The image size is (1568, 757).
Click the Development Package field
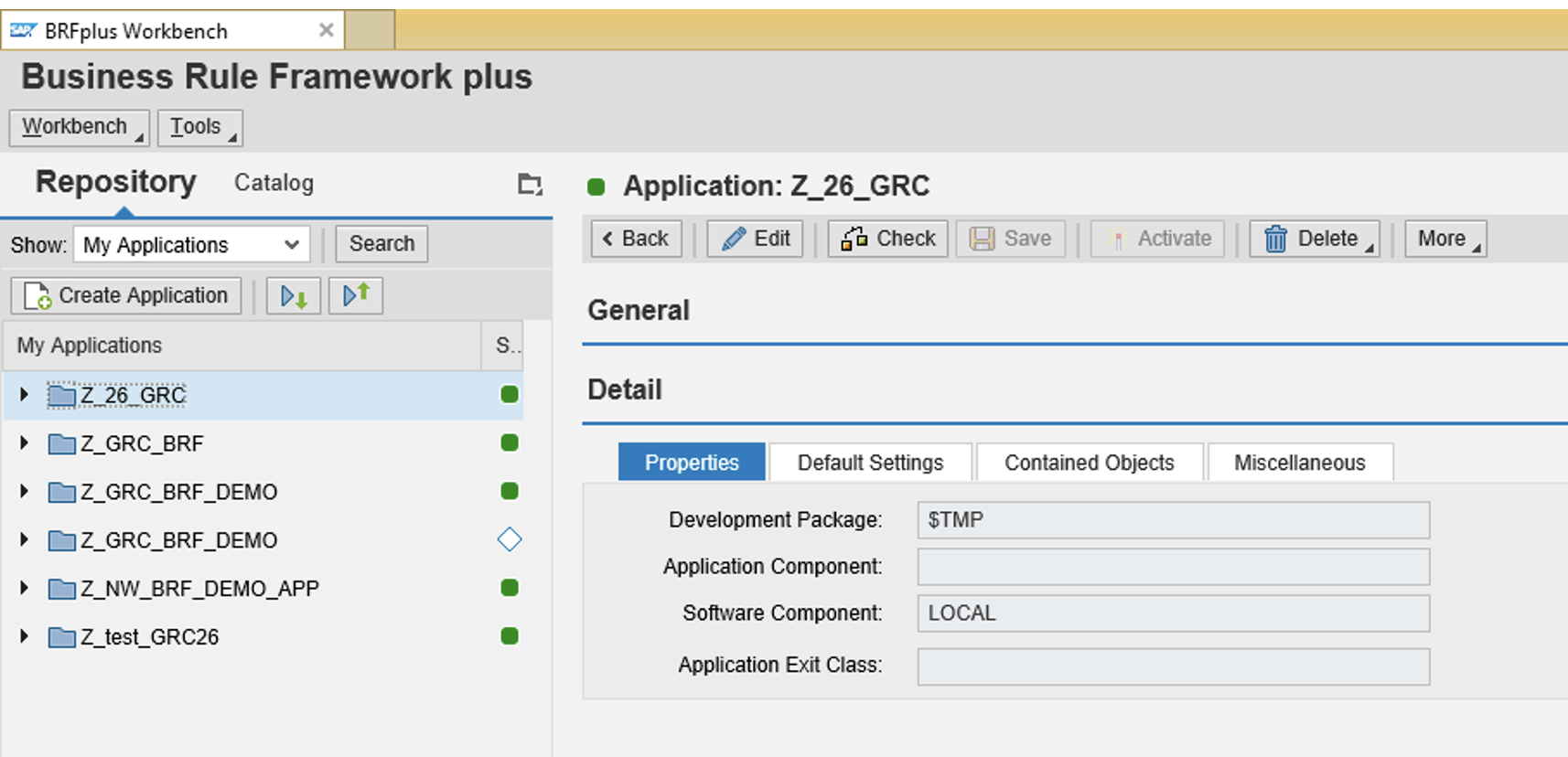[1174, 519]
